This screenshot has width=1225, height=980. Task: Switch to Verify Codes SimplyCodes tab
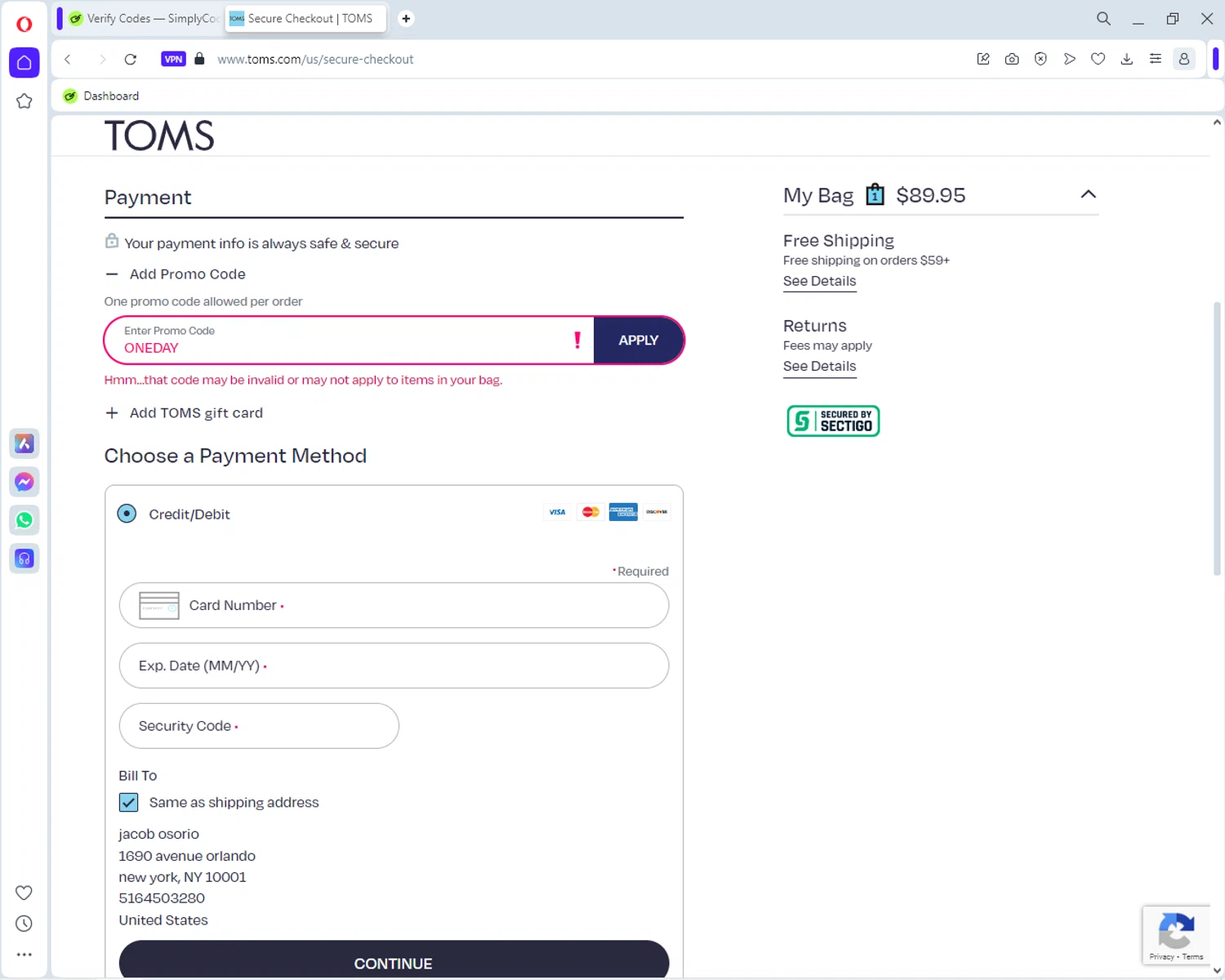point(144,18)
